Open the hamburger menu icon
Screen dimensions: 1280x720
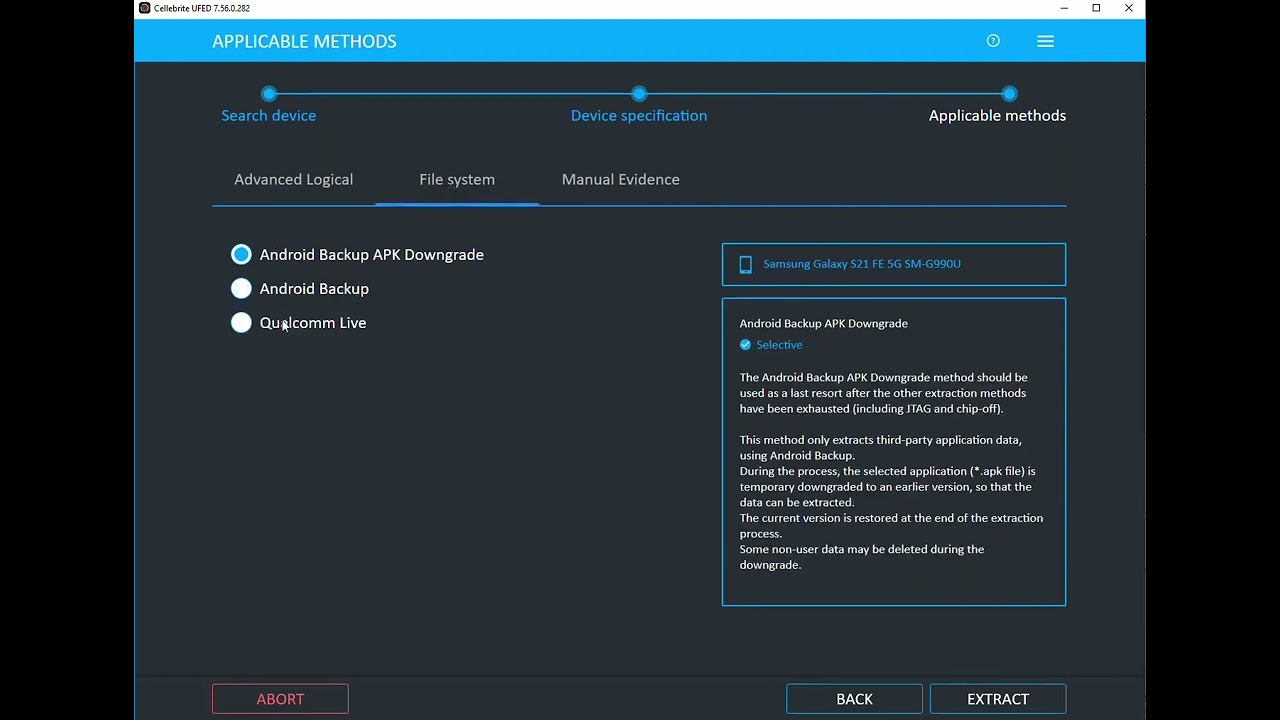[1045, 41]
